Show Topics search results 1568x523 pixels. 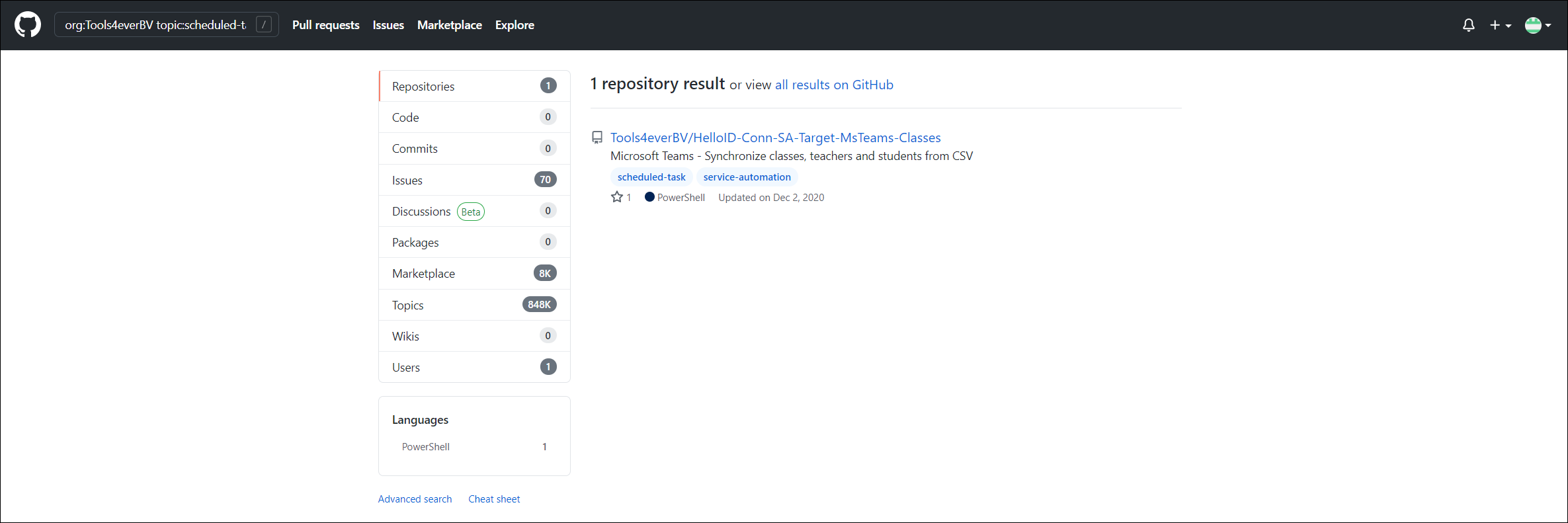click(x=474, y=305)
